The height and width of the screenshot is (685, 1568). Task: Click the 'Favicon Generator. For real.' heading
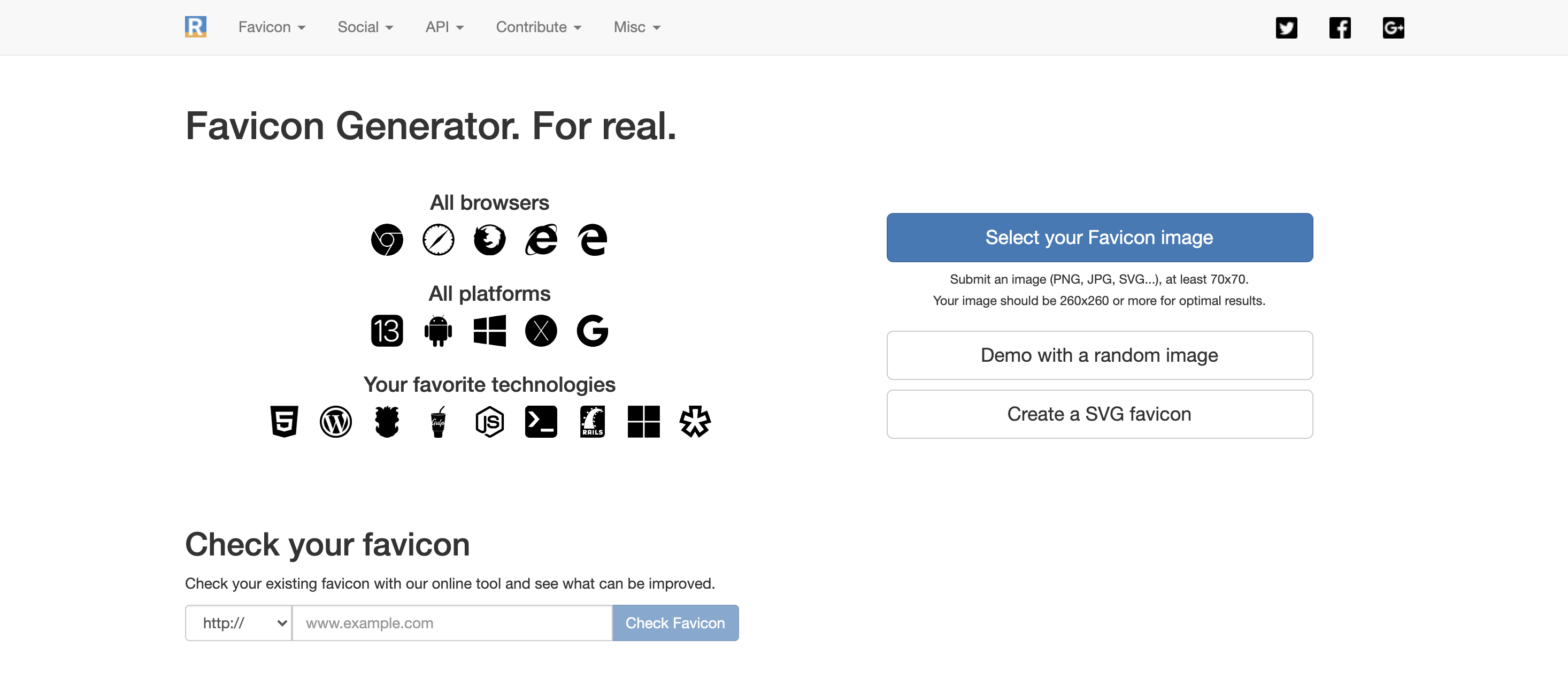[431, 125]
